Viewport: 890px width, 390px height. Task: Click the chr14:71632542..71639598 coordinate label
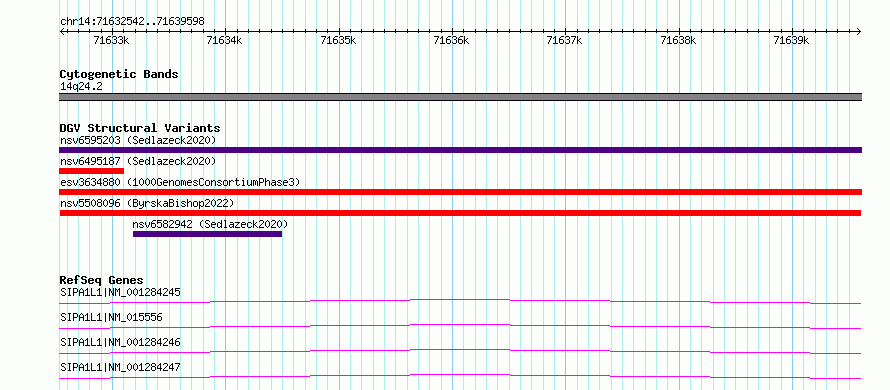point(132,22)
